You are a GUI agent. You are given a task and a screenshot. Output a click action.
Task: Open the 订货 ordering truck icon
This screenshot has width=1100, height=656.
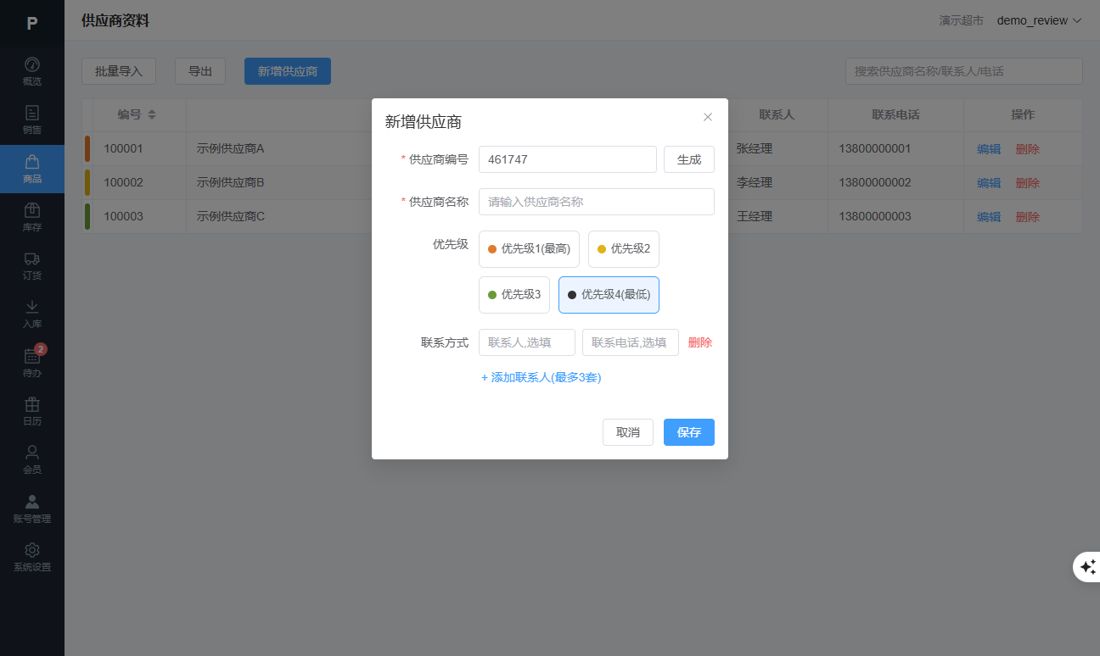click(32, 265)
